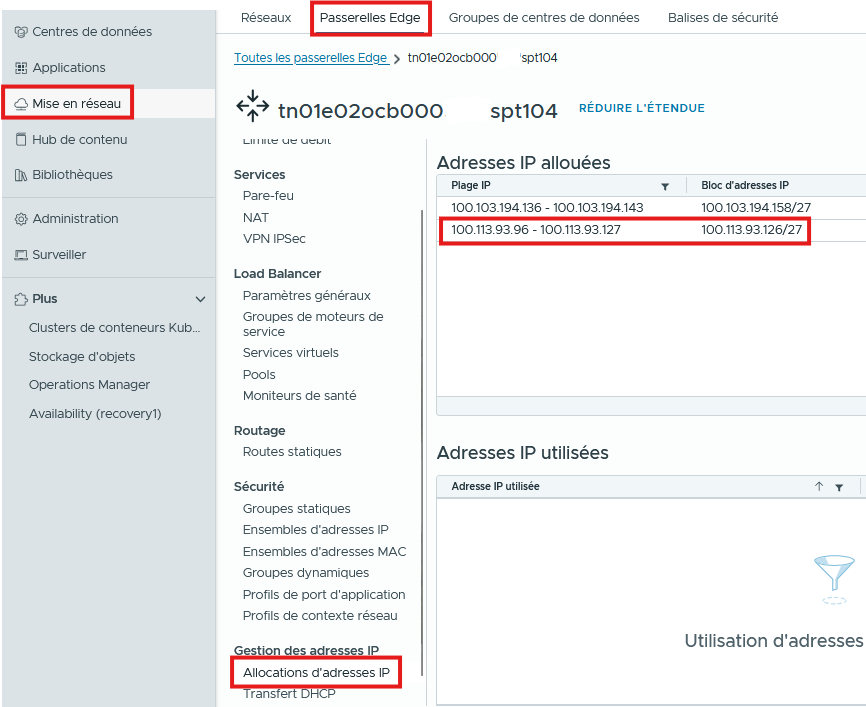Click the Applications grid icon in sidebar
Image resolution: width=866 pixels, height=707 pixels.
(x=21, y=68)
